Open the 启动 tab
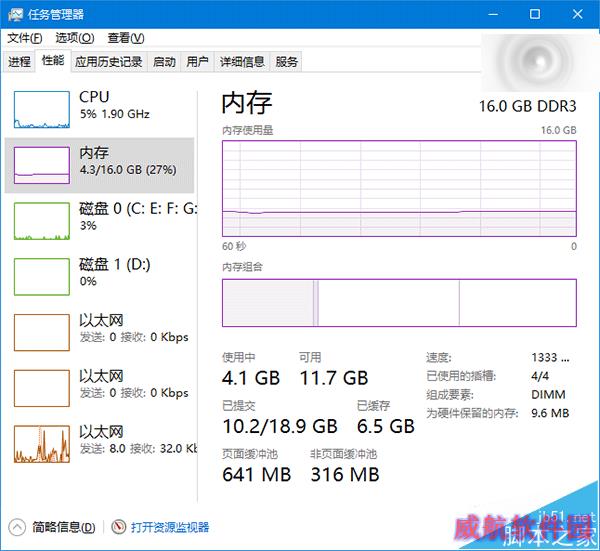The width and height of the screenshot is (600, 551). 164,61
